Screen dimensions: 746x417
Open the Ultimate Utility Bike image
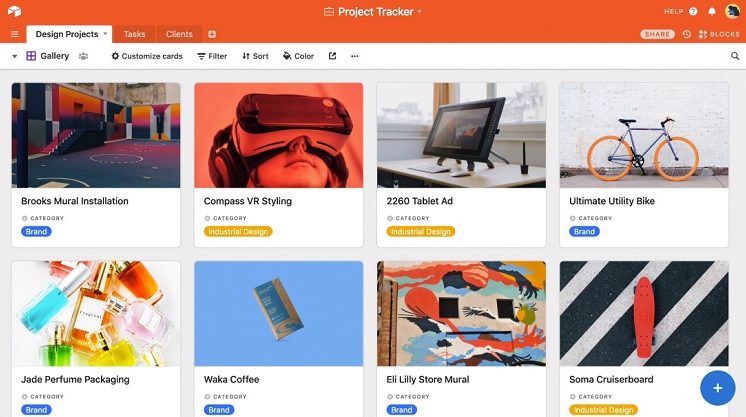click(x=644, y=135)
